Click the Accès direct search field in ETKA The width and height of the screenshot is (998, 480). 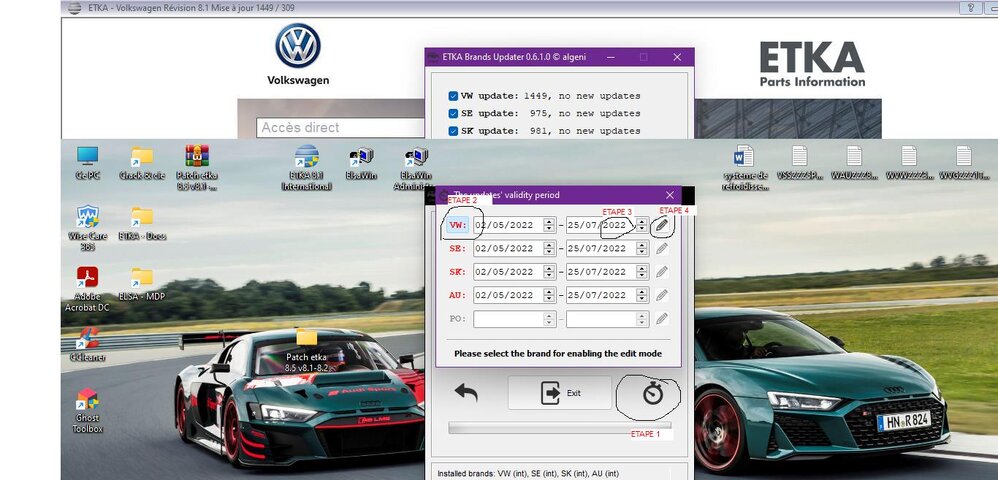tap(341, 127)
